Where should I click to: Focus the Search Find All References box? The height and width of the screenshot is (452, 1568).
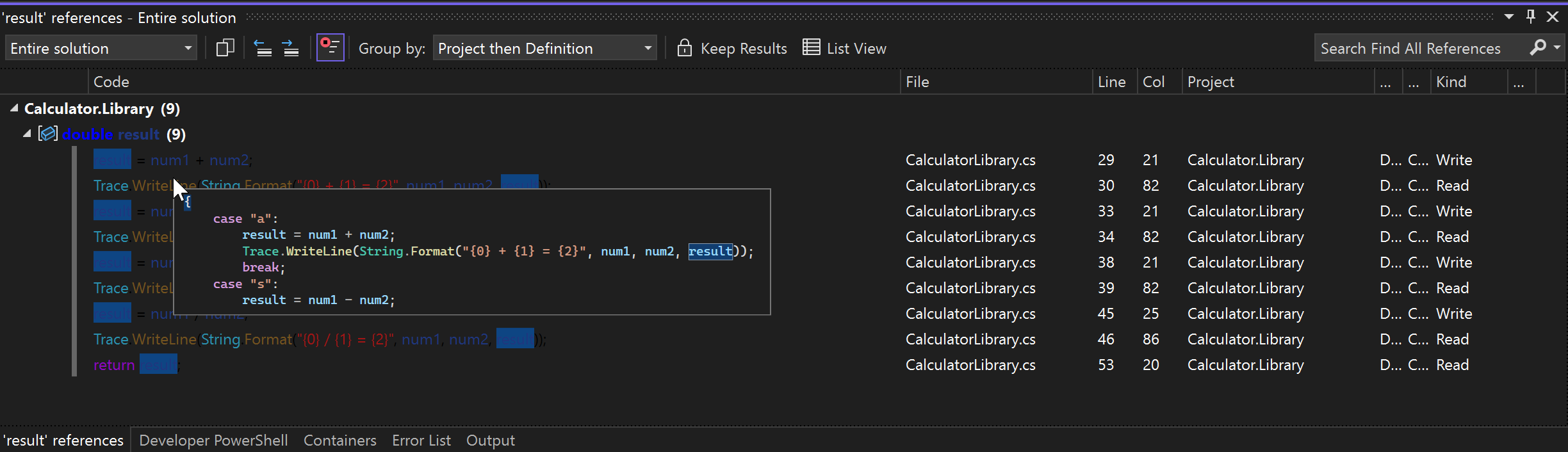click(x=1416, y=49)
